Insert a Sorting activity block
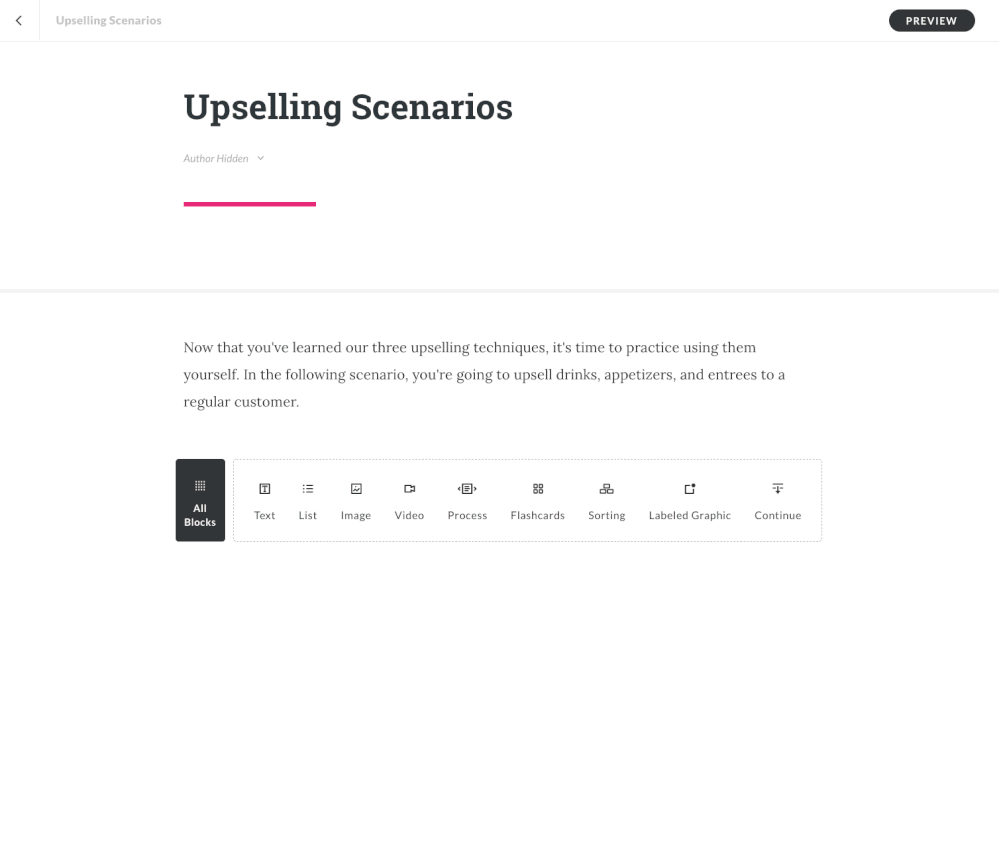 [x=606, y=500]
